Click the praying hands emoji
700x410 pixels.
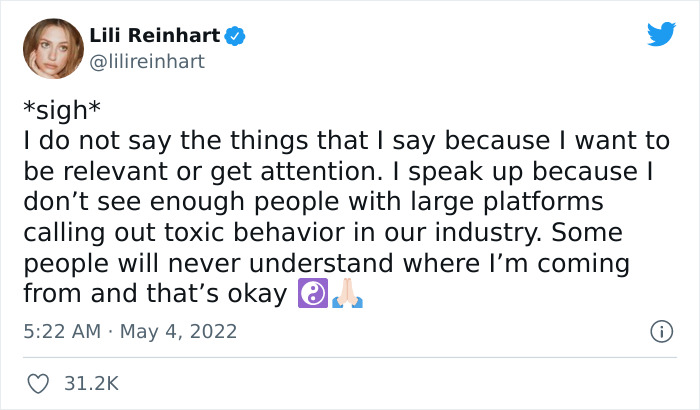[346, 295]
